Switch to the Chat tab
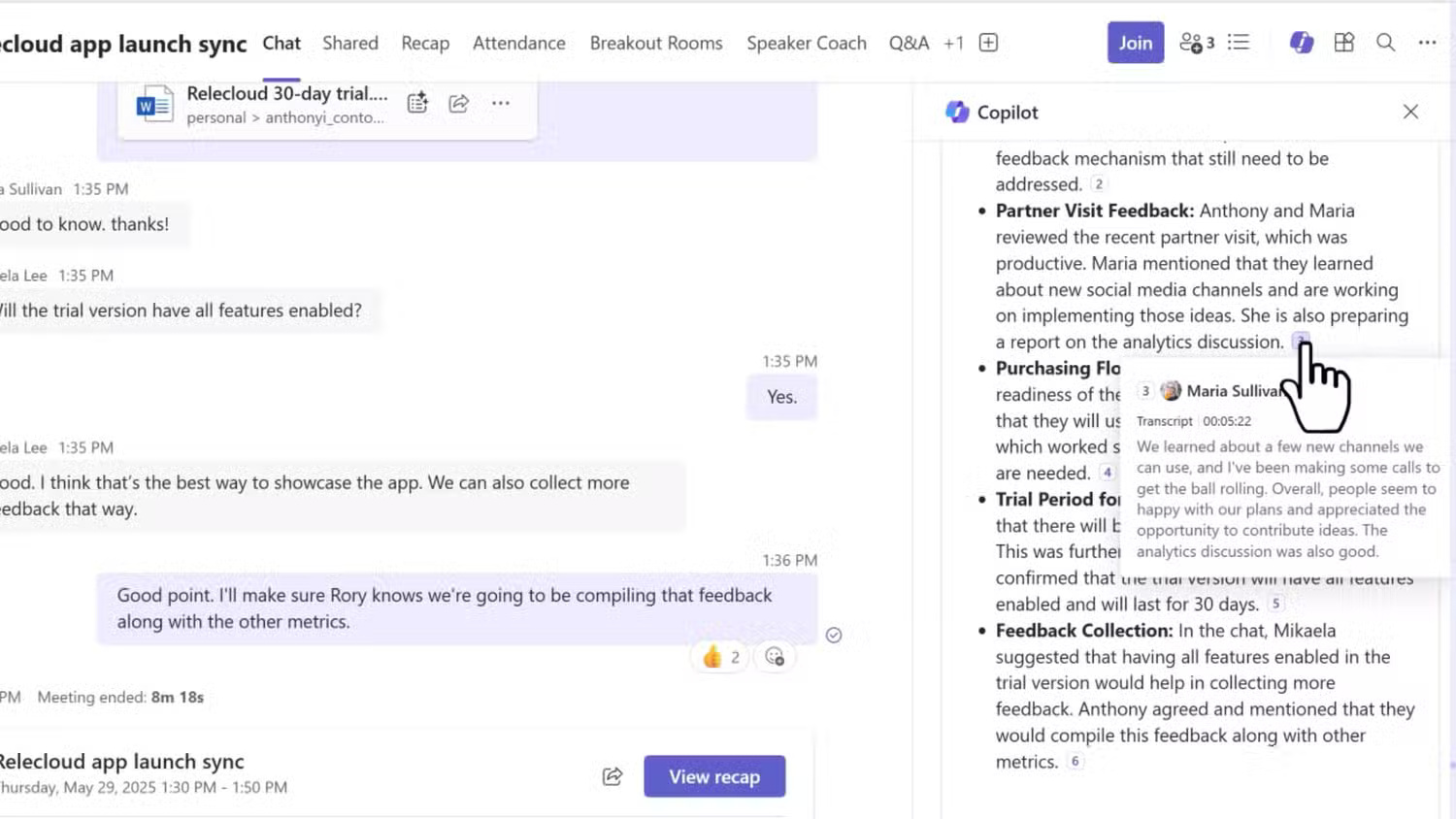Image resolution: width=1456 pixels, height=819 pixels. [x=281, y=43]
